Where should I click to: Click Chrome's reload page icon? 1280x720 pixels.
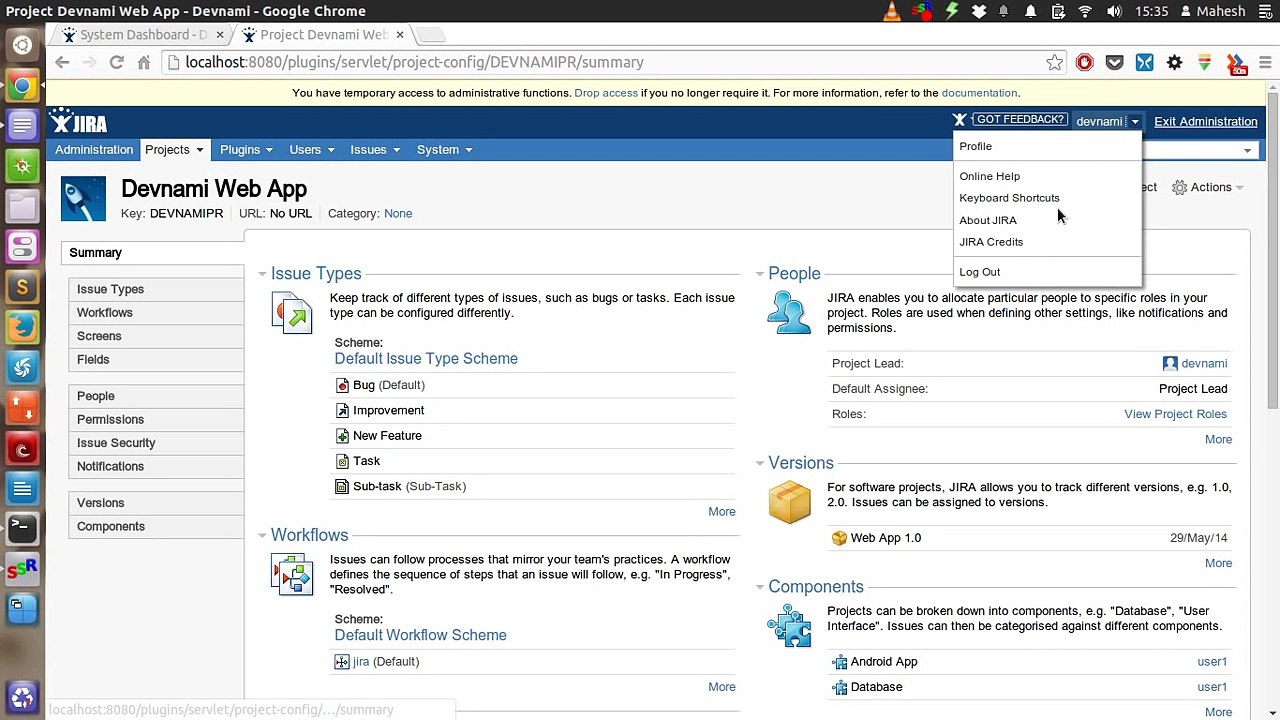[x=116, y=62]
